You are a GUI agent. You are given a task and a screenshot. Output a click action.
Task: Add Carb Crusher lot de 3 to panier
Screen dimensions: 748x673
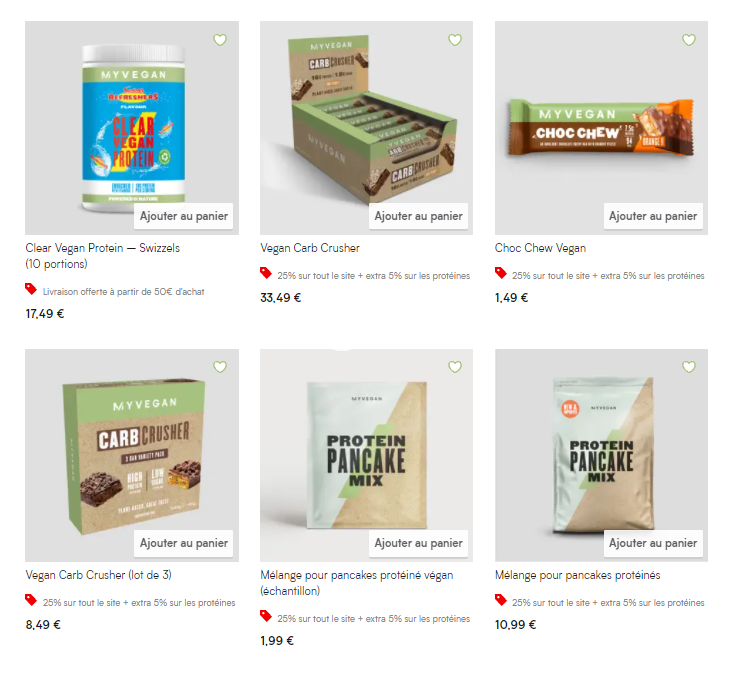pyautogui.click(x=184, y=543)
